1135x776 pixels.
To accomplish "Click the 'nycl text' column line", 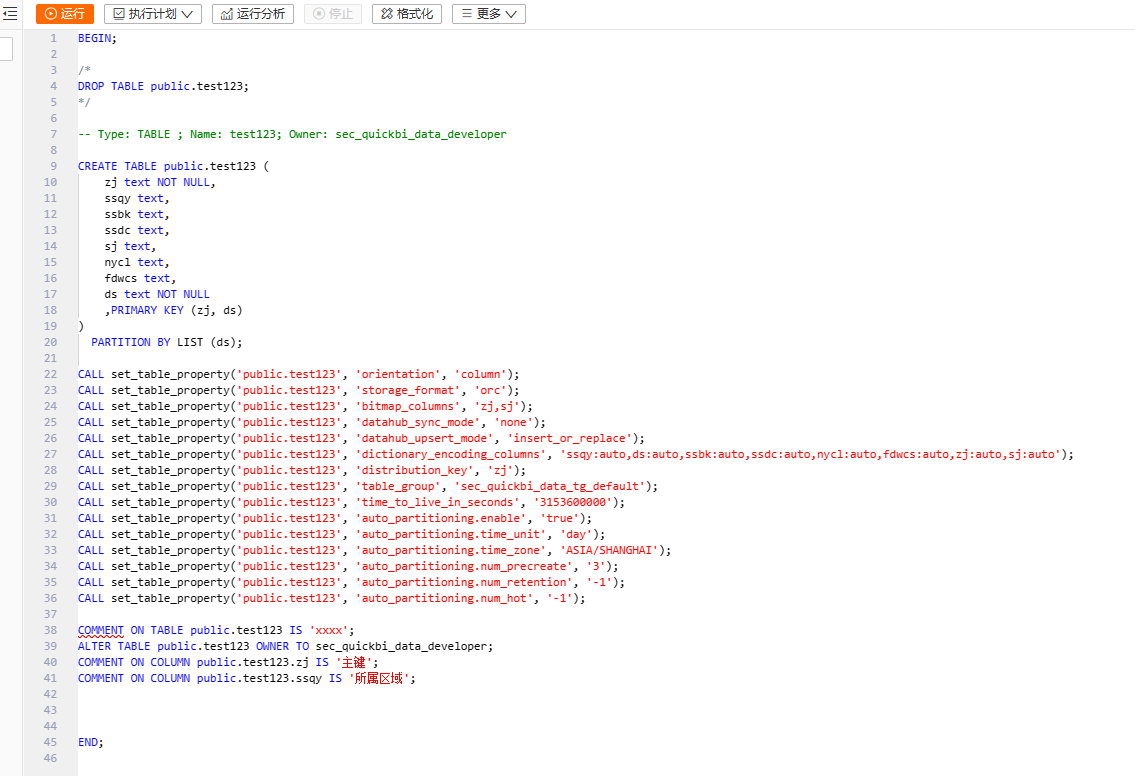I will tap(137, 262).
